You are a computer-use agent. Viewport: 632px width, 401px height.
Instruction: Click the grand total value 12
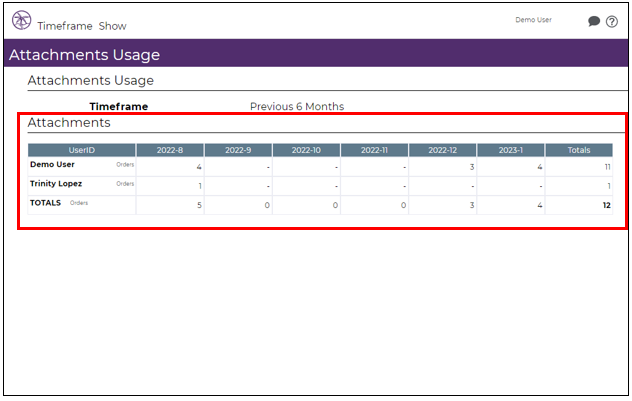pos(607,205)
